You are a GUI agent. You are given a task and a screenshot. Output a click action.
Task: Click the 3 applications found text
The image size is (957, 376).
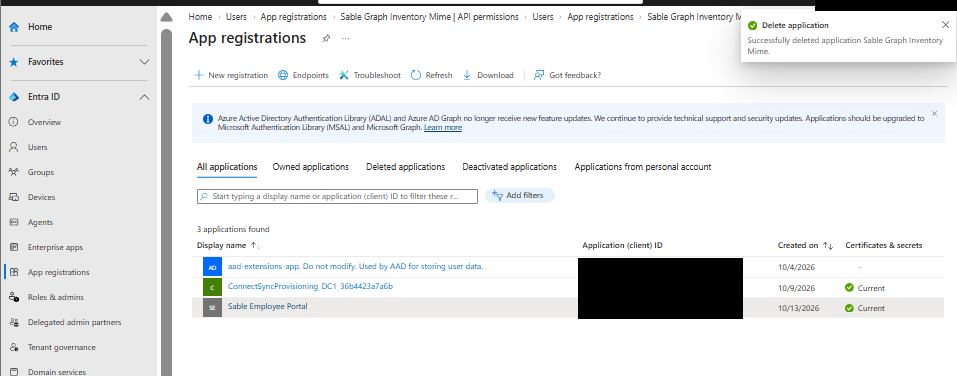point(233,230)
